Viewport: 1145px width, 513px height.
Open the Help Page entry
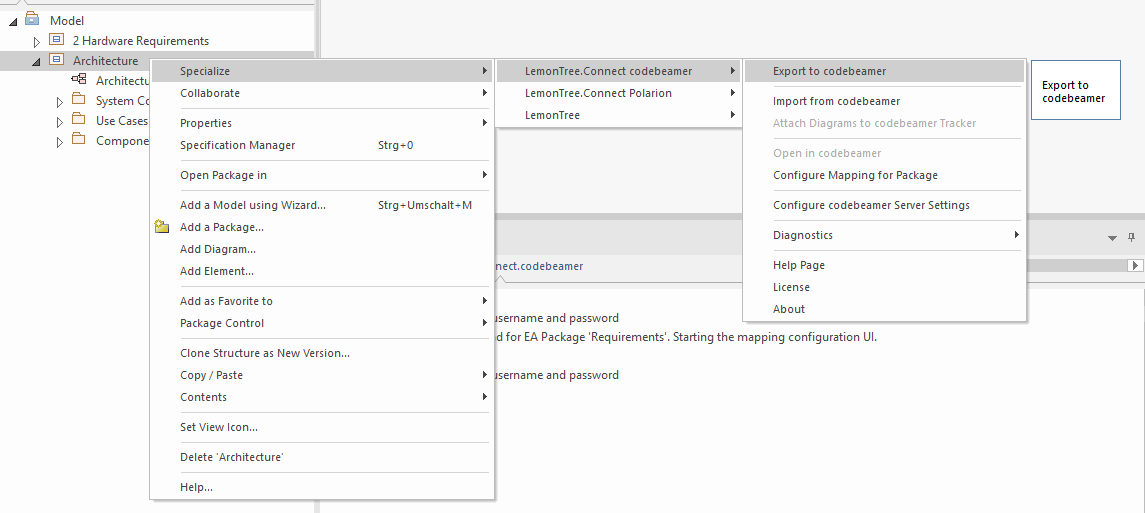tap(884, 265)
